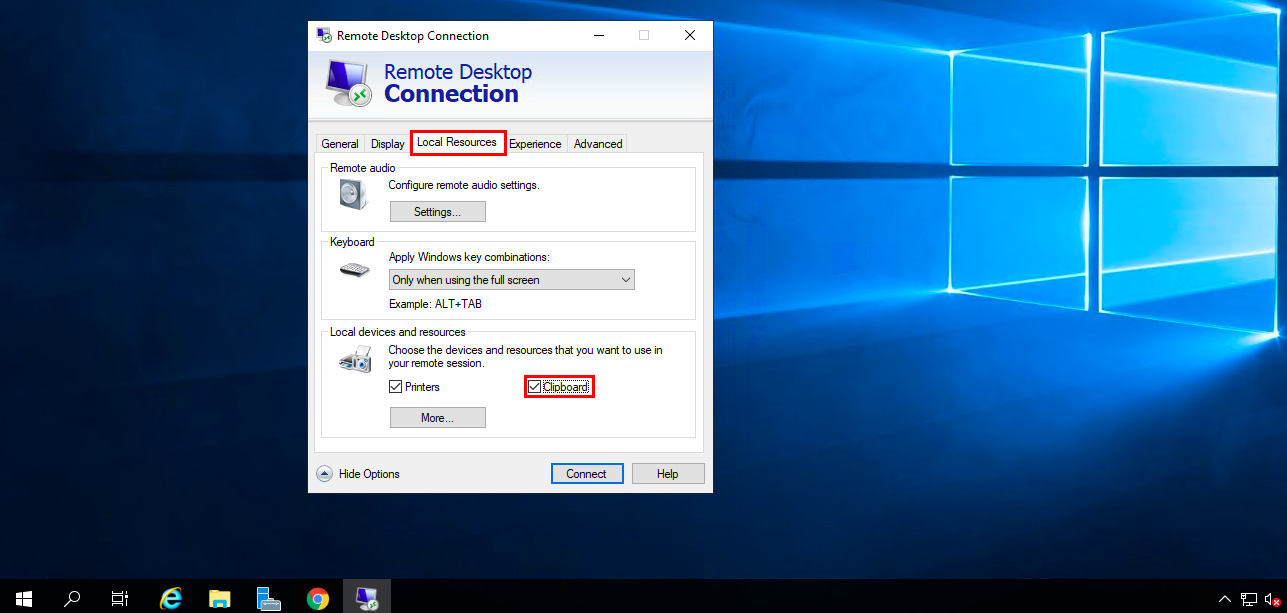
Task: Open the Help button
Action: tap(668, 474)
